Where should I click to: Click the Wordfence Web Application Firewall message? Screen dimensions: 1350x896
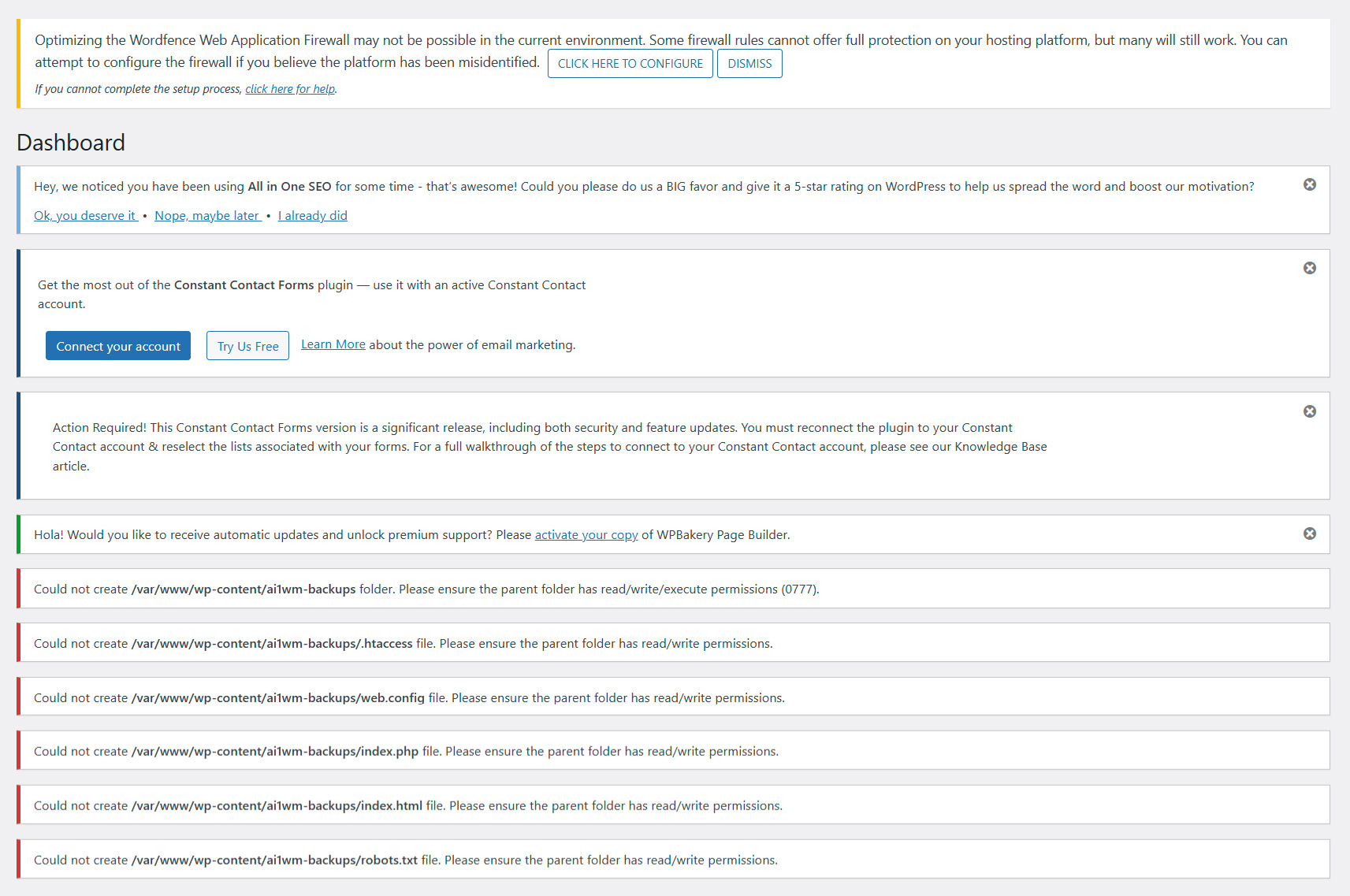(661, 51)
